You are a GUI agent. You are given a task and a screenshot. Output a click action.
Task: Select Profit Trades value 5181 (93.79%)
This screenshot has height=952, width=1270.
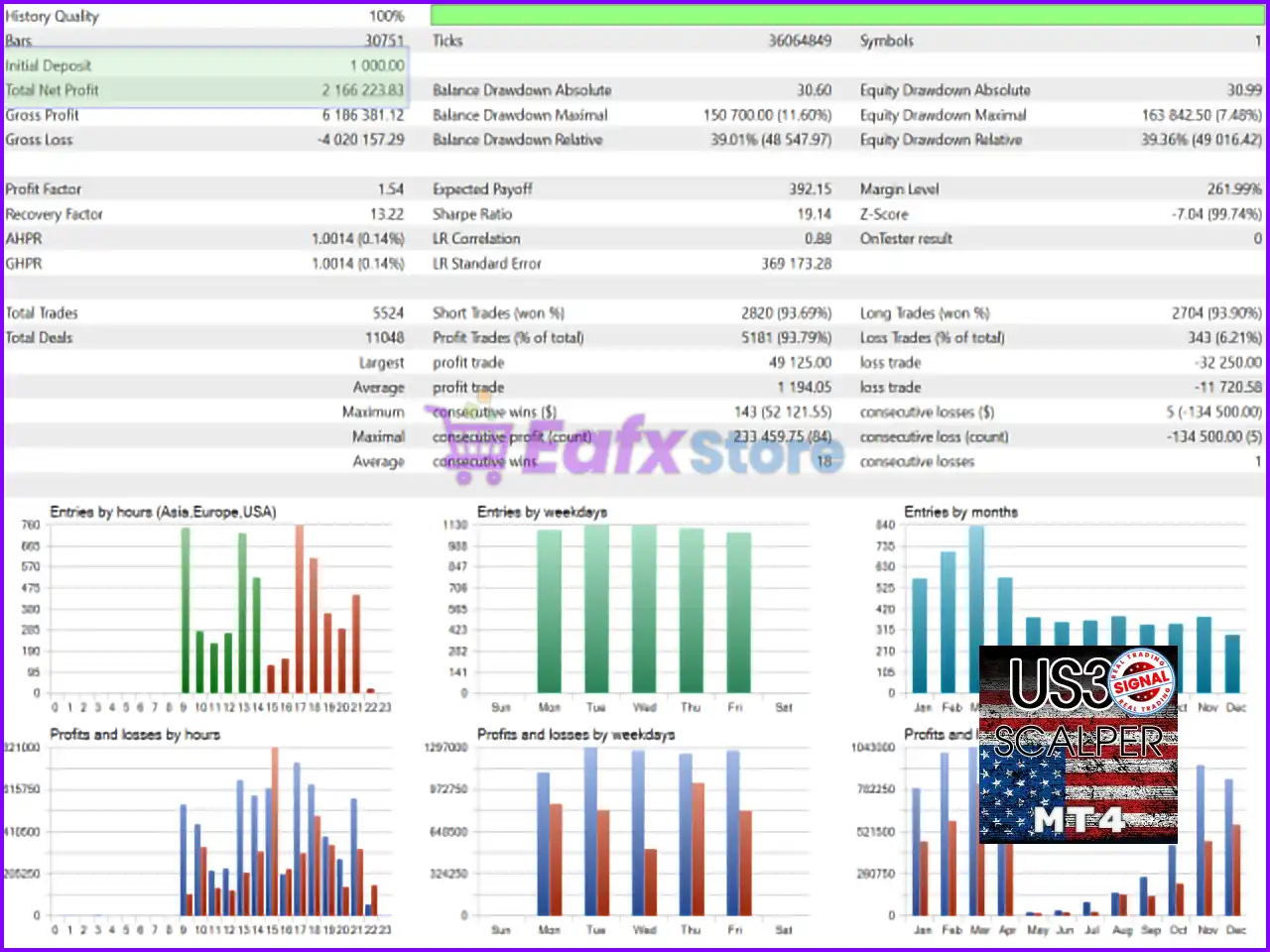(x=786, y=338)
